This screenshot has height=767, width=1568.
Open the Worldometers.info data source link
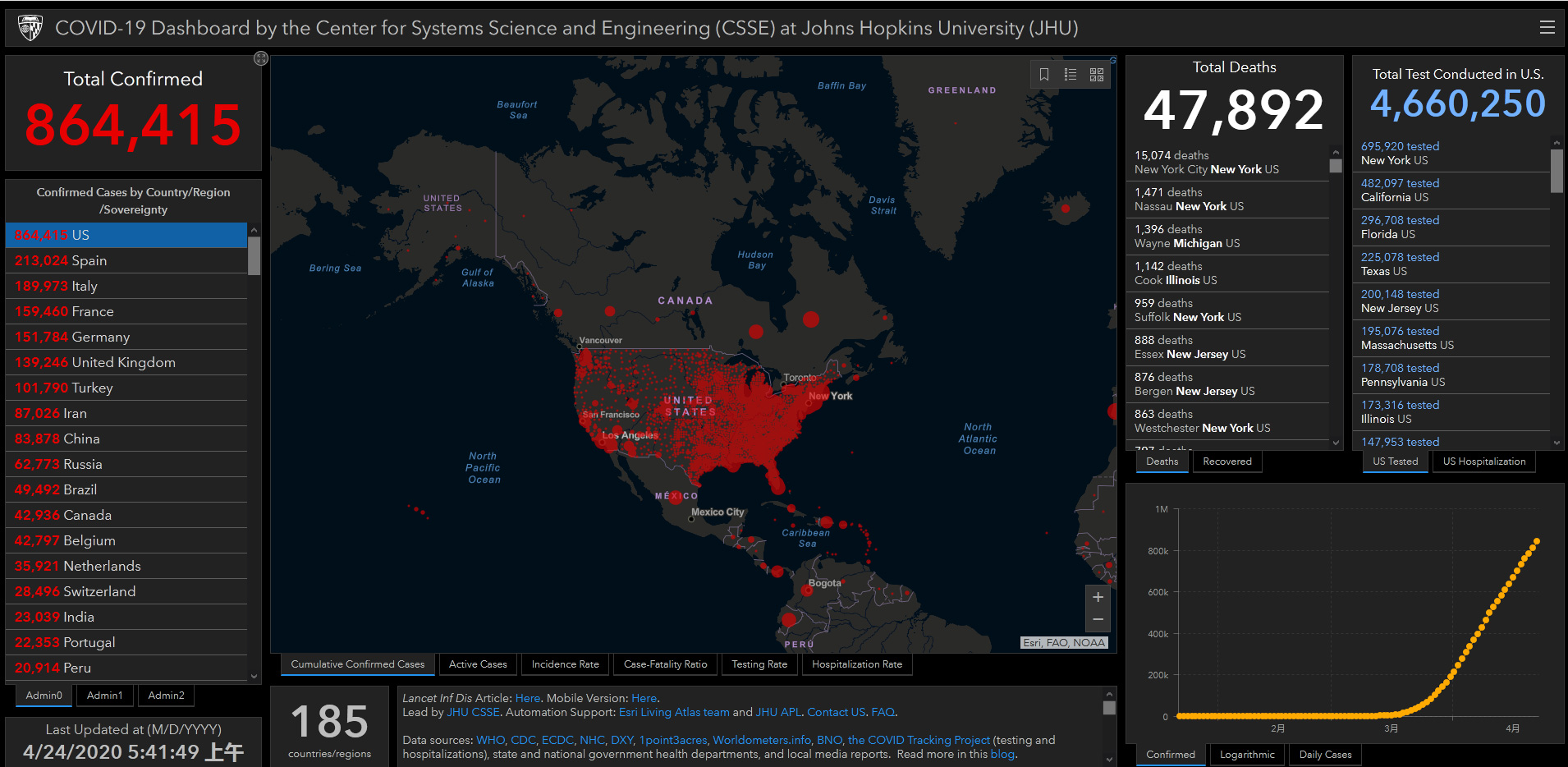[x=762, y=740]
